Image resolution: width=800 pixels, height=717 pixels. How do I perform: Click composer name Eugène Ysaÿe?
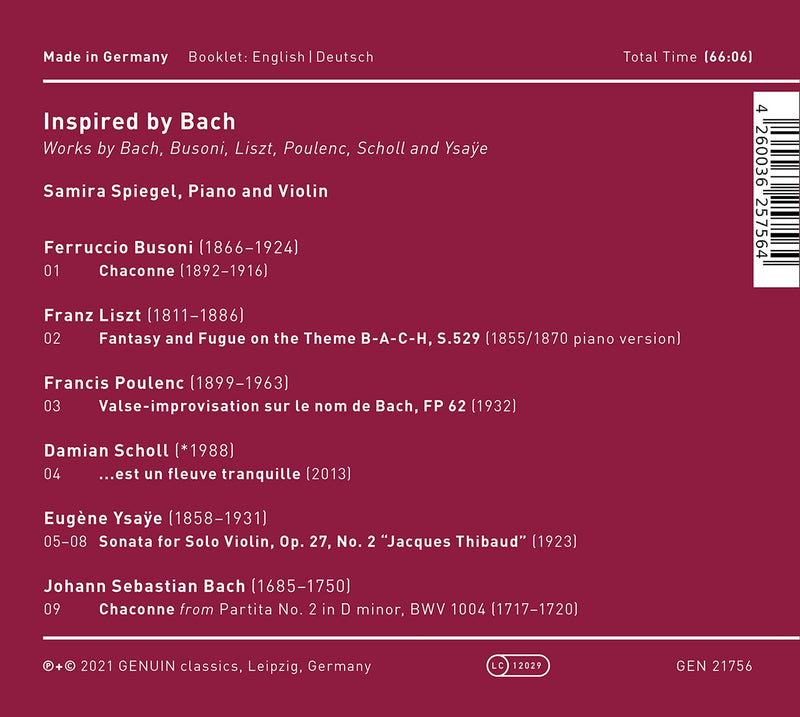click(x=103, y=519)
